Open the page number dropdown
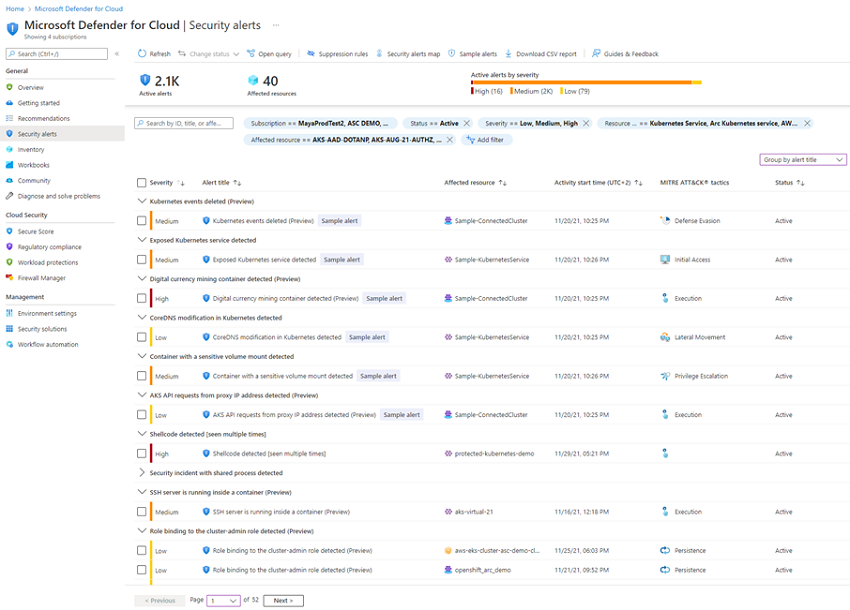The image size is (850, 610). click(x=223, y=600)
